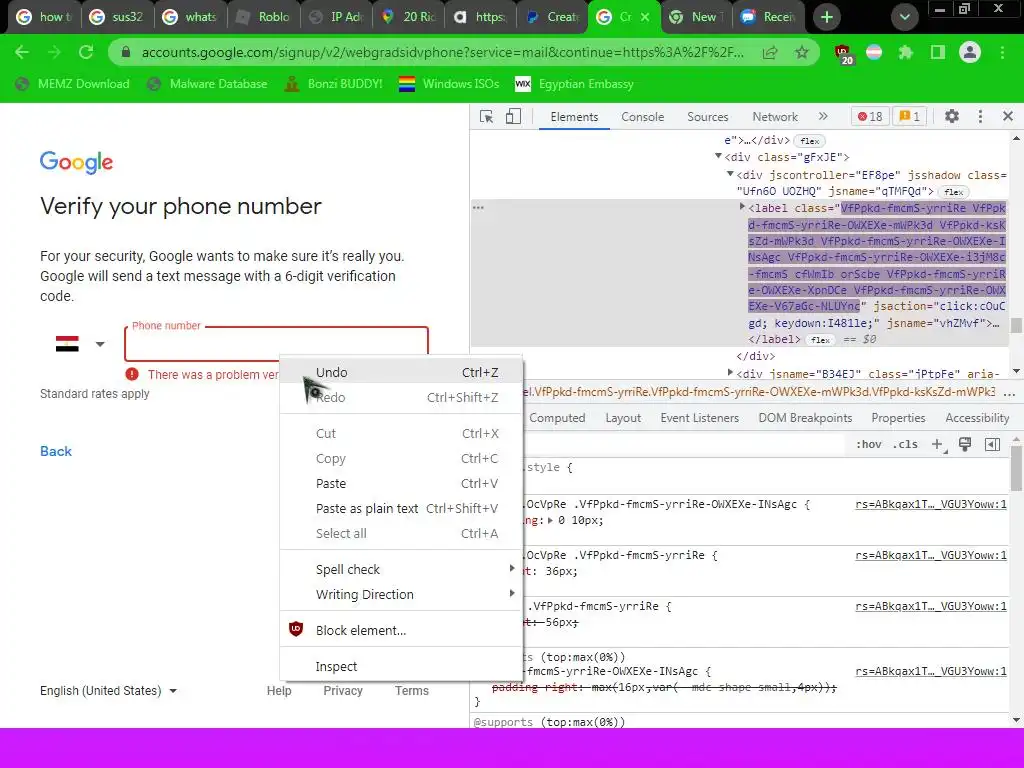Image resolution: width=1024 pixels, height=768 pixels.
Task: Show the 1 issue warning badge
Action: pos(910,117)
